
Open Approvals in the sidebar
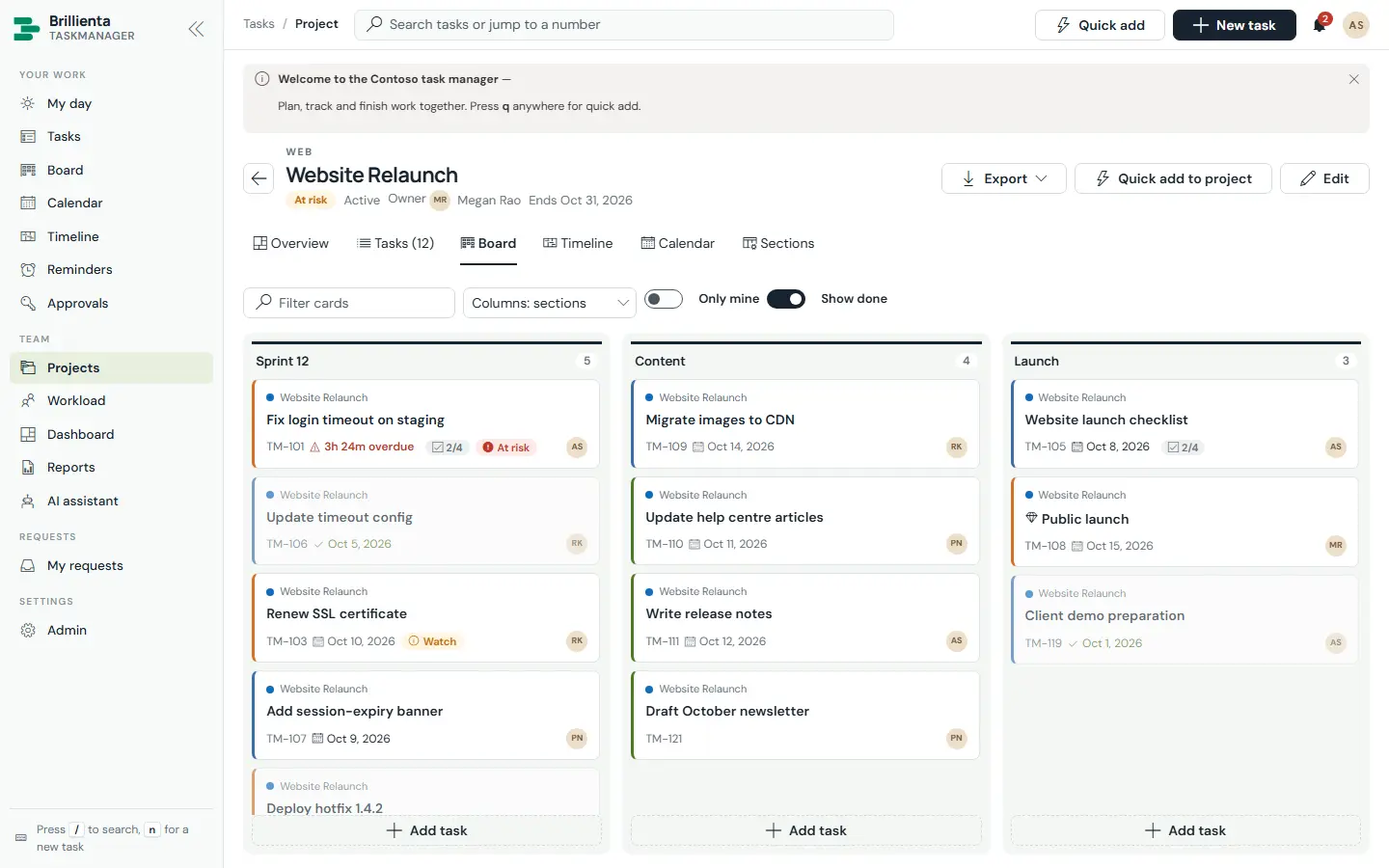111,303
